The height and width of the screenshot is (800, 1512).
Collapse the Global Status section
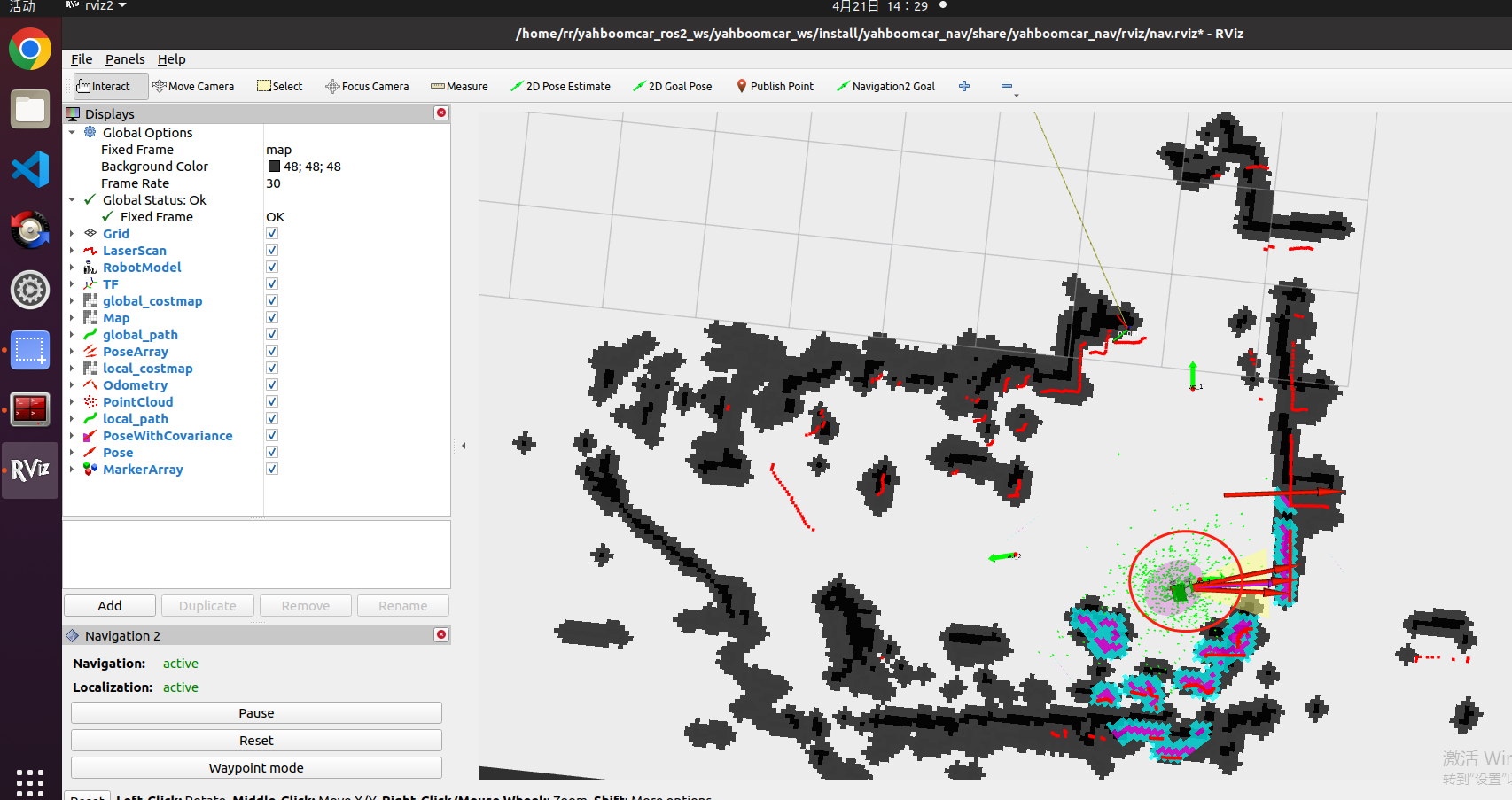[x=72, y=199]
